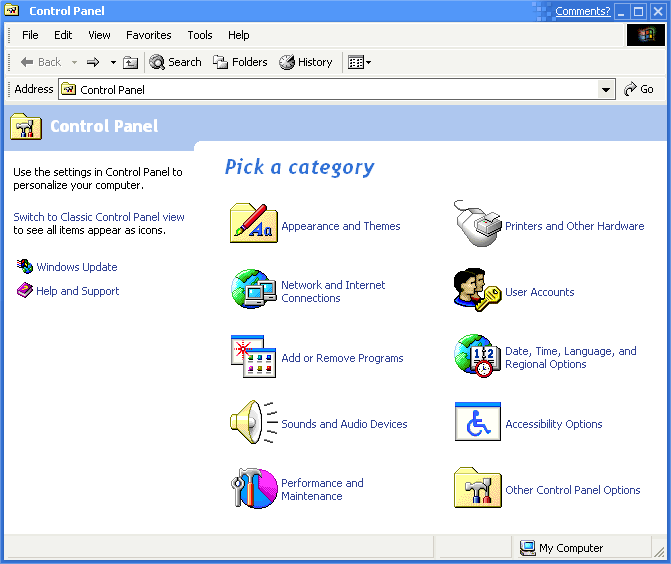The width and height of the screenshot is (671, 564).
Task: Open the Date, Time, Language calendar icon
Action: point(477,356)
